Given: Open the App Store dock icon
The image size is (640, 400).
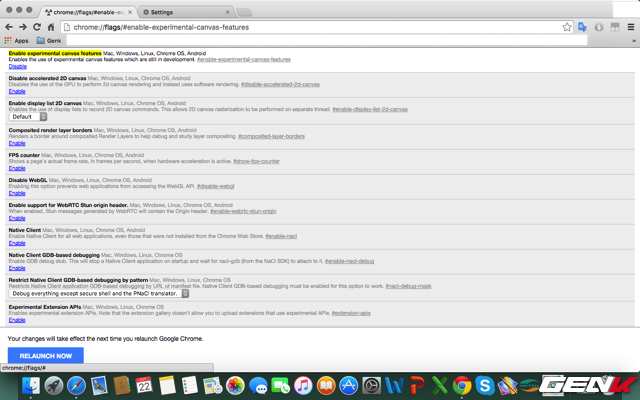Looking at the screenshot, I should [x=348, y=386].
